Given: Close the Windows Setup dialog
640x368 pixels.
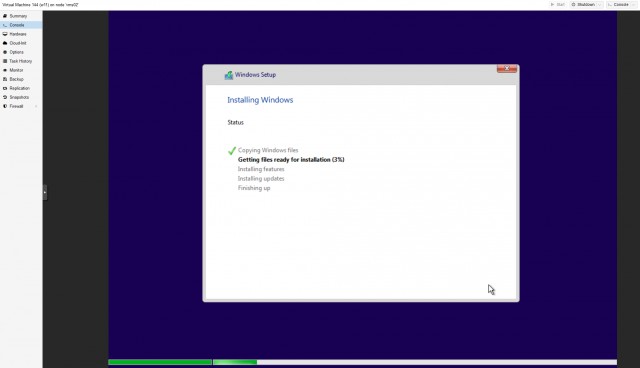Looking at the screenshot, I should (x=507, y=69).
